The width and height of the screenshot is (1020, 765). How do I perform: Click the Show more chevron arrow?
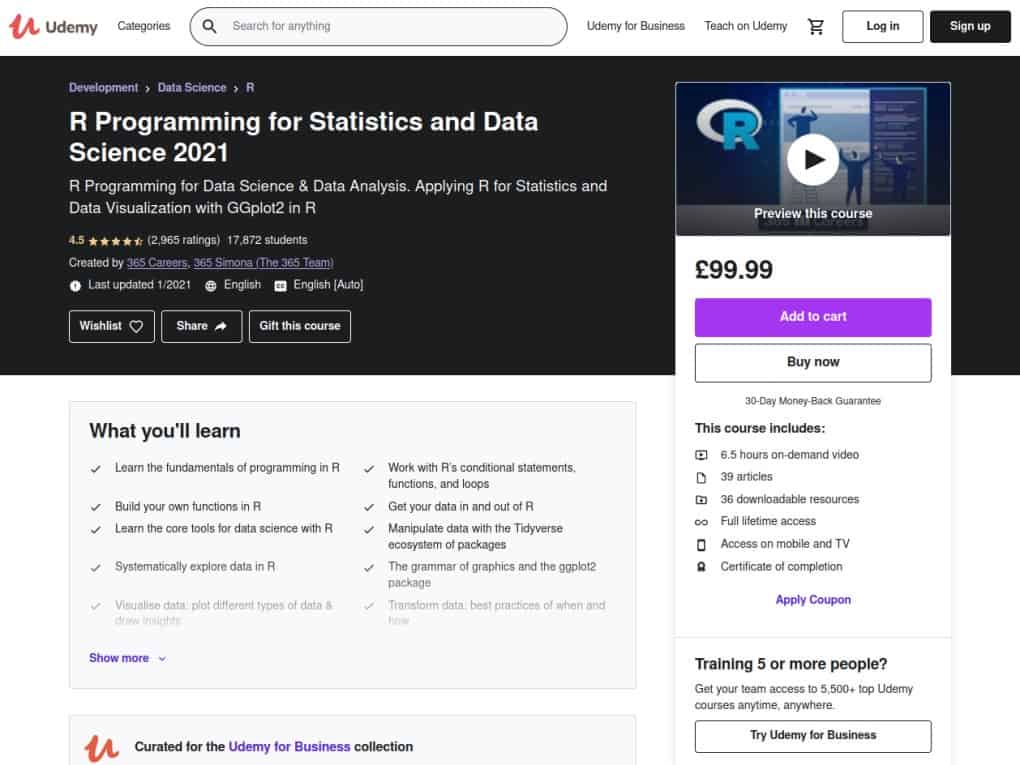pyautogui.click(x=162, y=658)
